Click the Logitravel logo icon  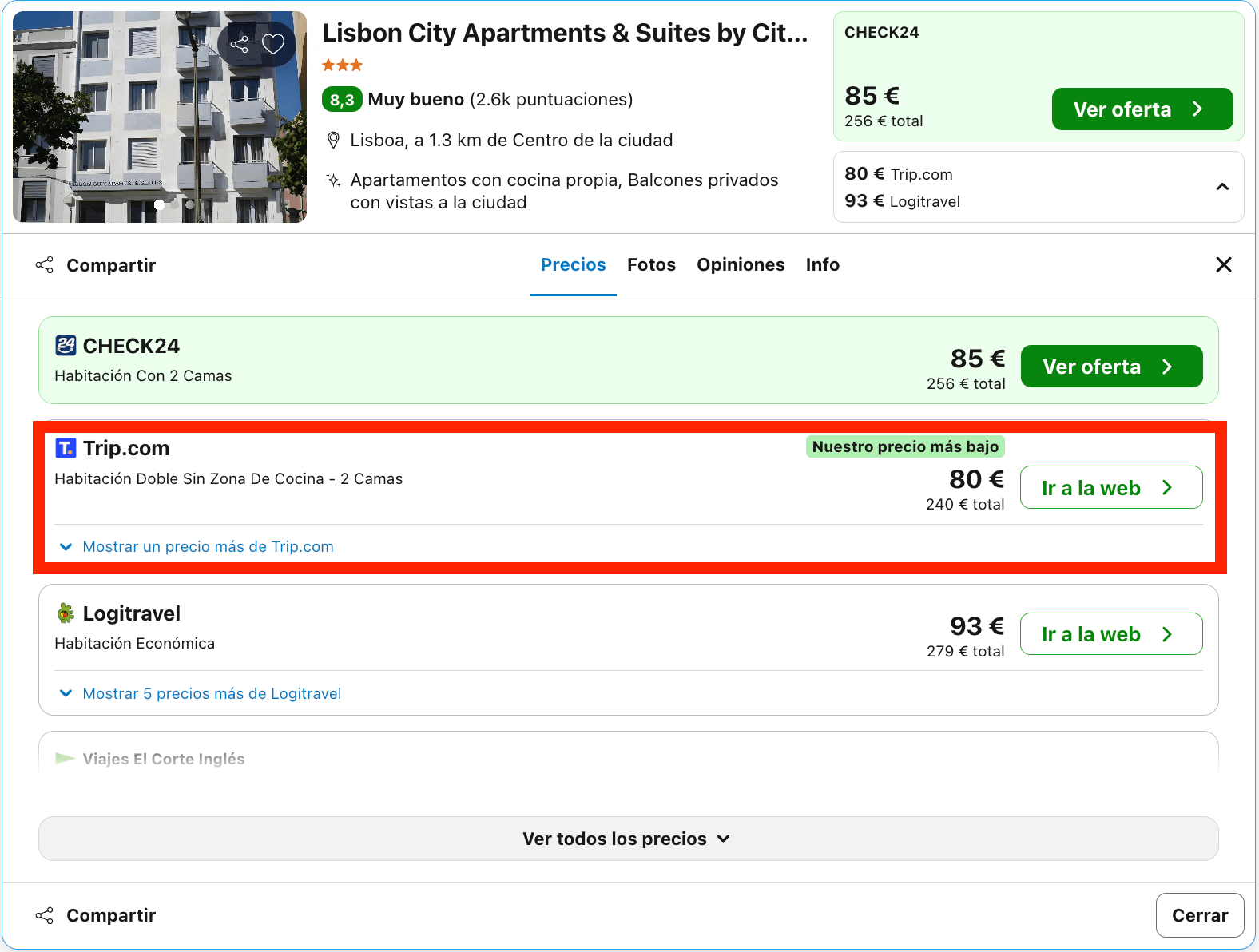click(x=66, y=613)
